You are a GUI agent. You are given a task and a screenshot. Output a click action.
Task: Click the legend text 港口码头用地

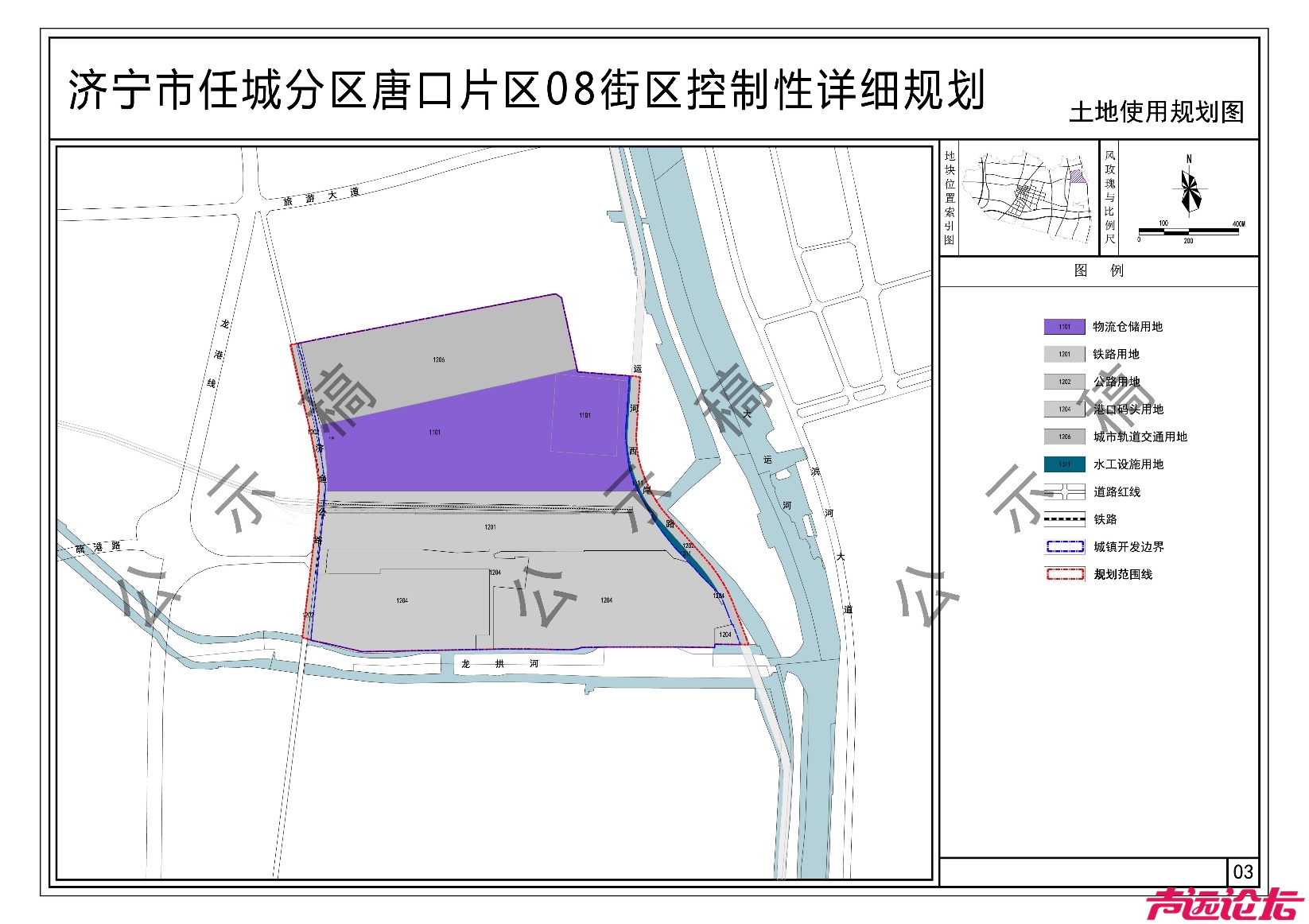point(1128,409)
